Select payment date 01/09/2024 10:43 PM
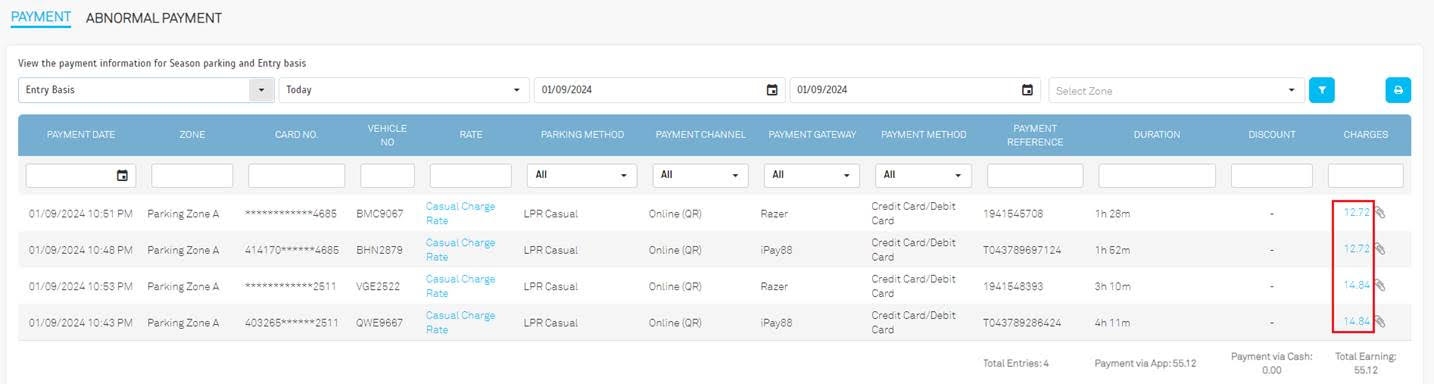Screen dimensions: 1434x384 pyautogui.click(x=82, y=322)
